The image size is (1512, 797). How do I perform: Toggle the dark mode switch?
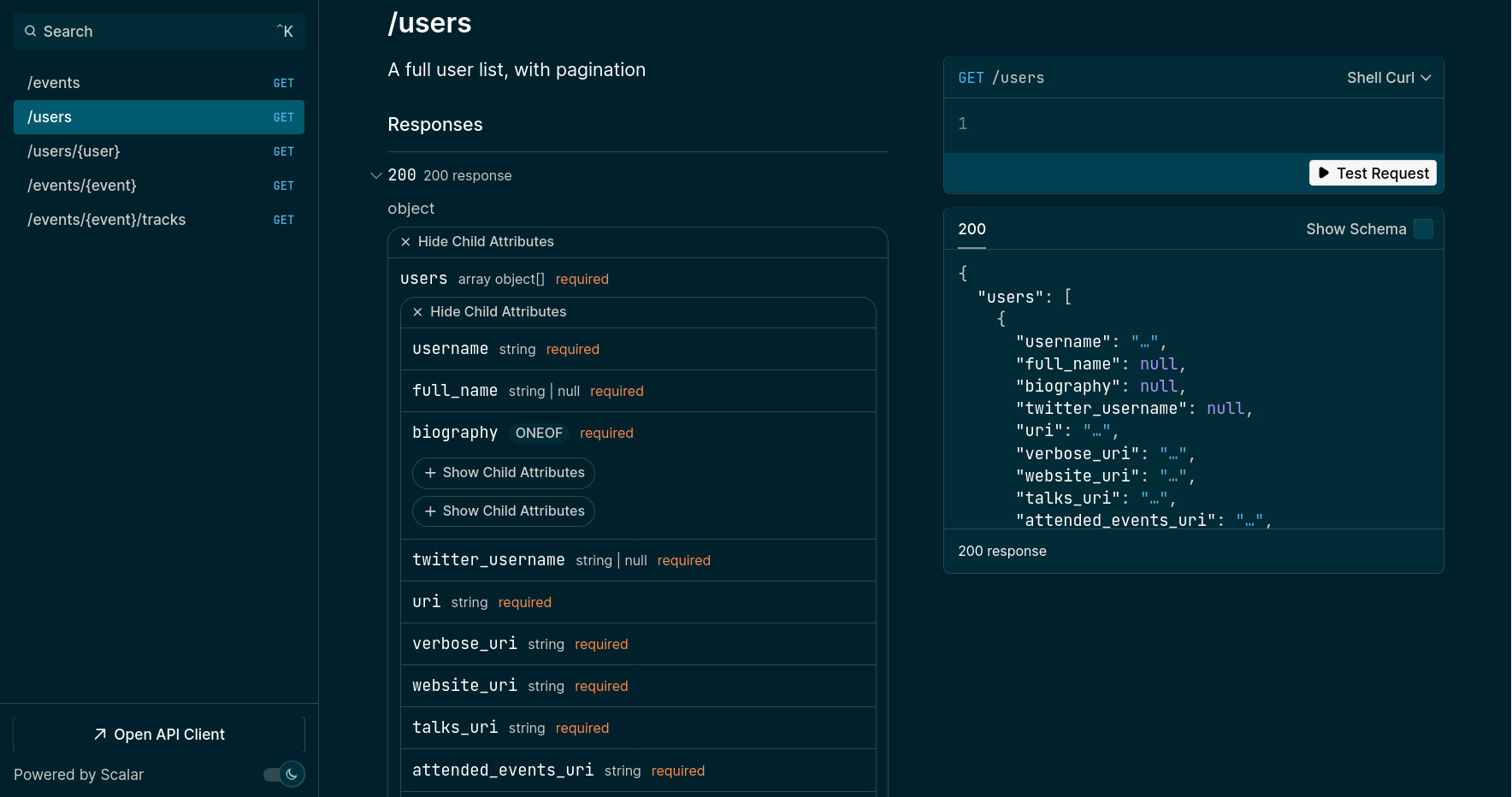[284, 775]
